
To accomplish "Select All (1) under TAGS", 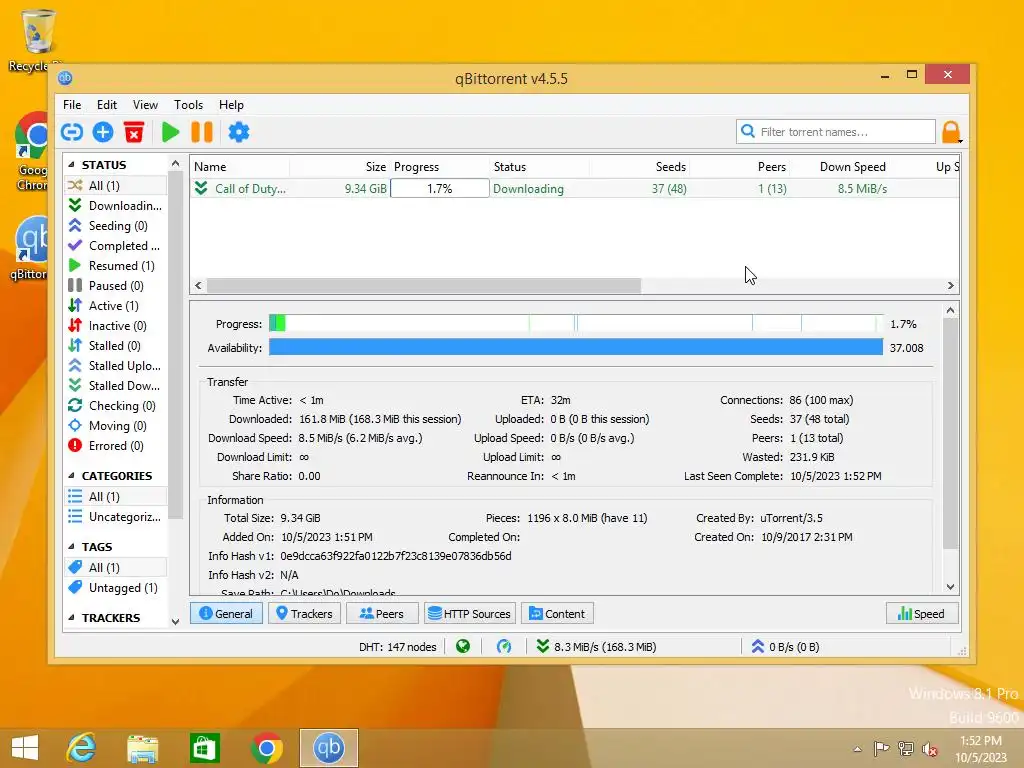I will coord(116,568).
